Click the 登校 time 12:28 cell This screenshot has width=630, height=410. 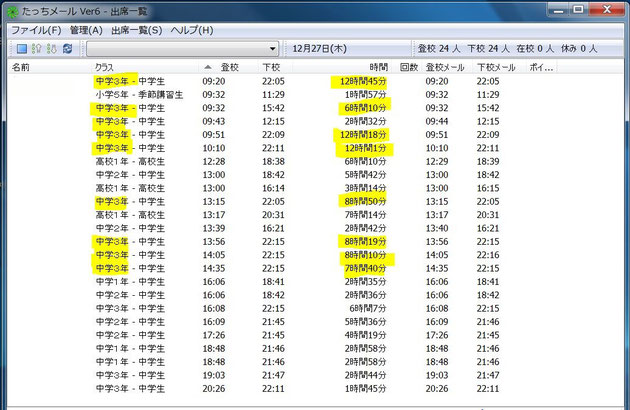[x=214, y=161]
